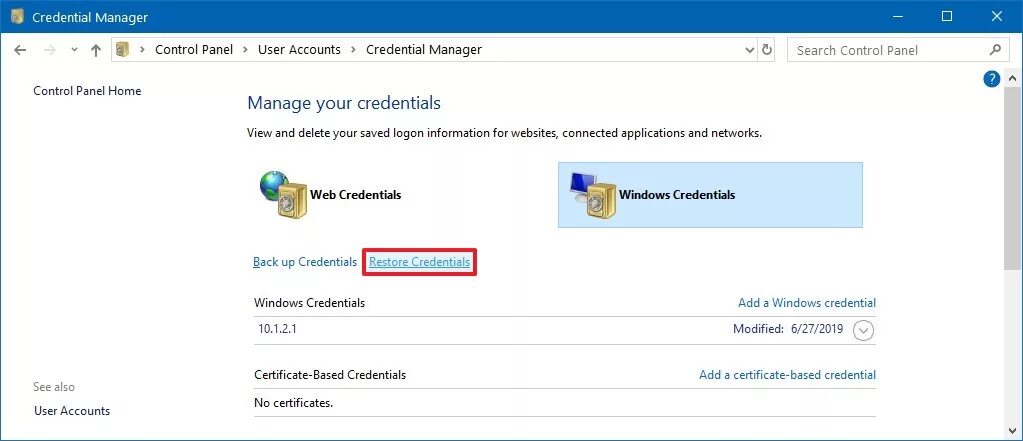This screenshot has width=1023, height=441.
Task: Click the vertical scrollbar up arrow
Action: (x=1013, y=80)
